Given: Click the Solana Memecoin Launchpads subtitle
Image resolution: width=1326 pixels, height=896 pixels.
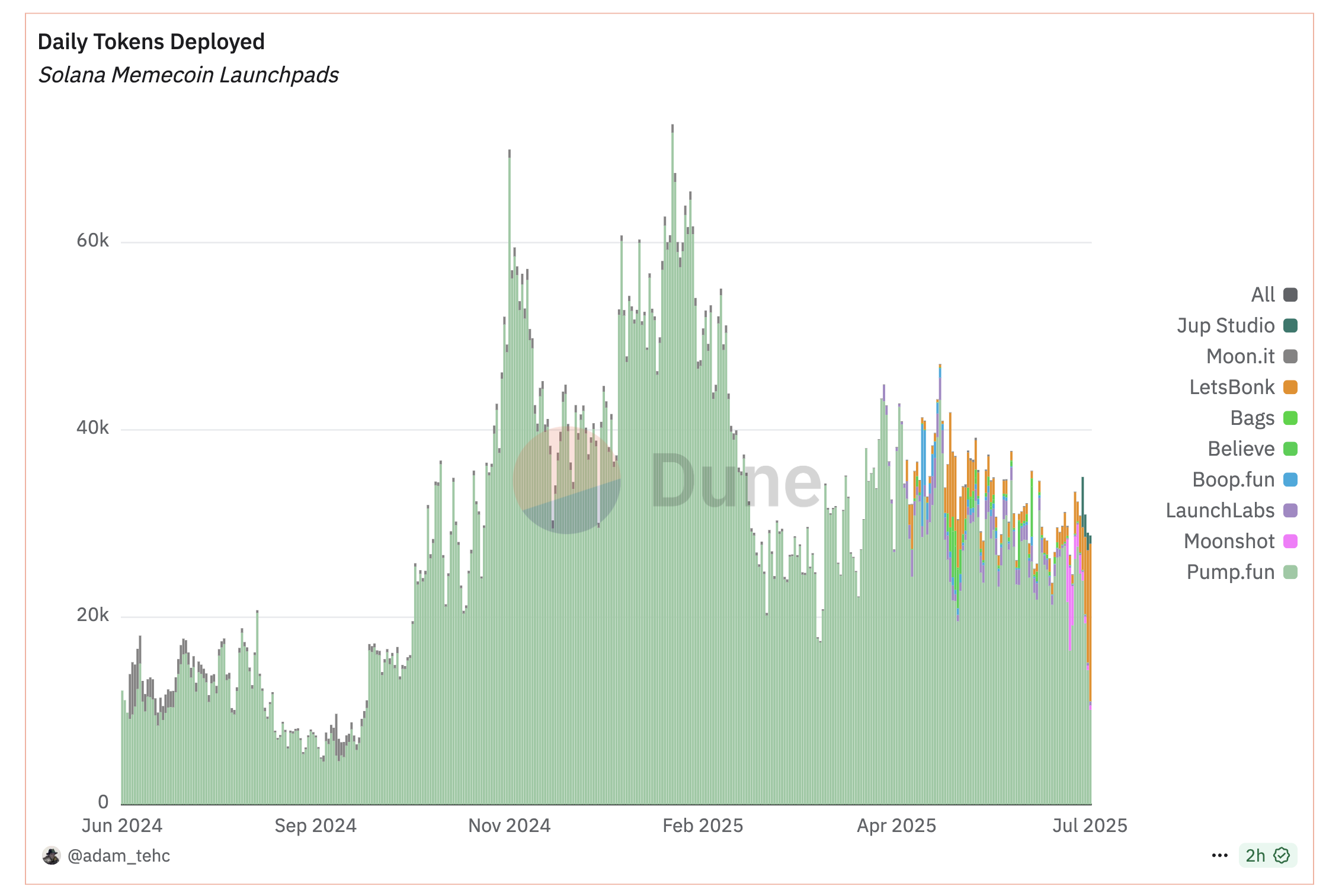Looking at the screenshot, I should pyautogui.click(x=188, y=75).
